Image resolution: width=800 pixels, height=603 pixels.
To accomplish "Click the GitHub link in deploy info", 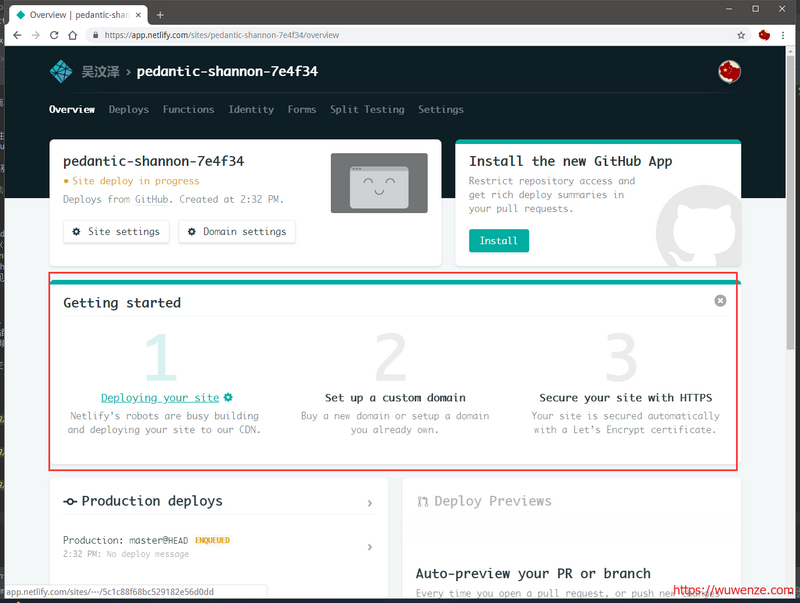I will pos(152,199).
